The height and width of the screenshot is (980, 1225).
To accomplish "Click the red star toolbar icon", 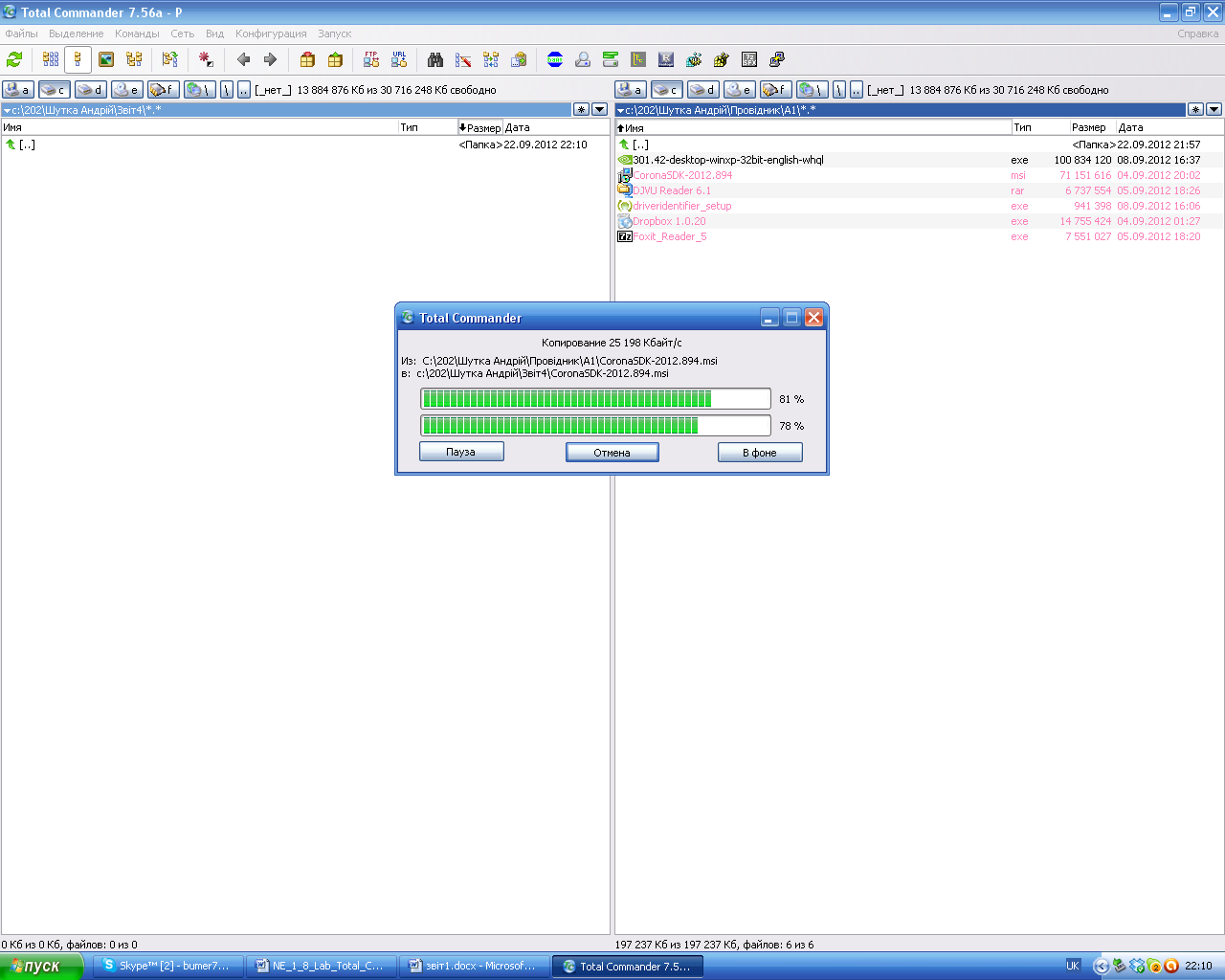I will 206,59.
